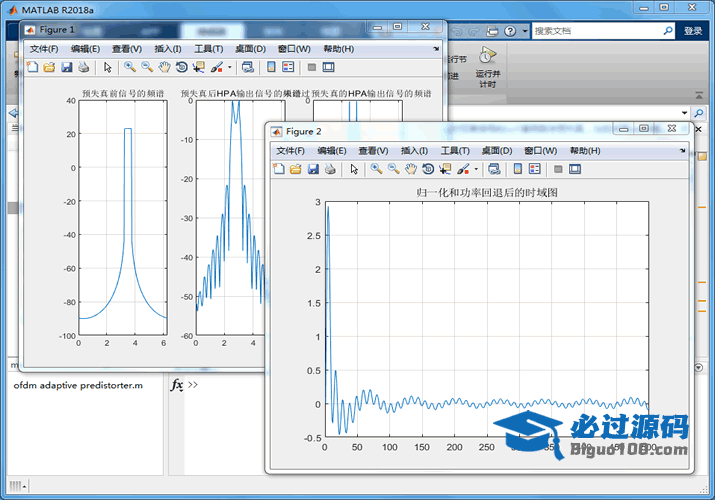Viewport: 715px width, 500px height.
Task: Click New Figure icon in Figure 2 toolbar
Action: pyautogui.click(x=279, y=169)
